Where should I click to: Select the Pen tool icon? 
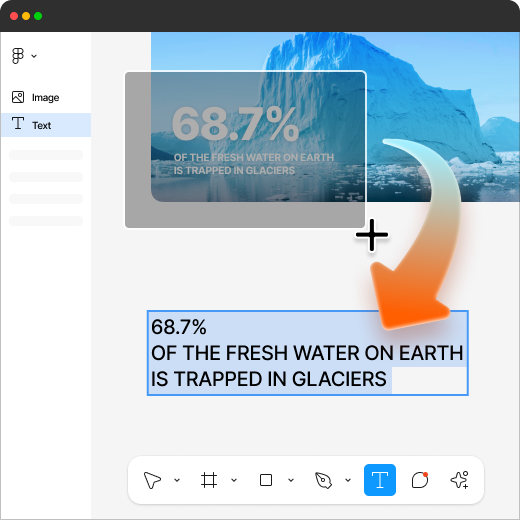pyautogui.click(x=323, y=480)
